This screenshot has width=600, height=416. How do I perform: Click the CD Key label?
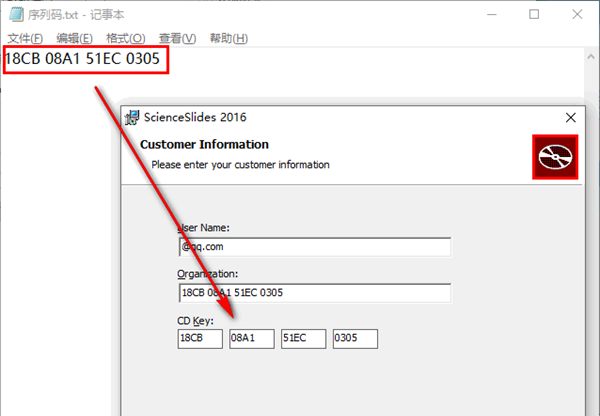tap(195, 321)
